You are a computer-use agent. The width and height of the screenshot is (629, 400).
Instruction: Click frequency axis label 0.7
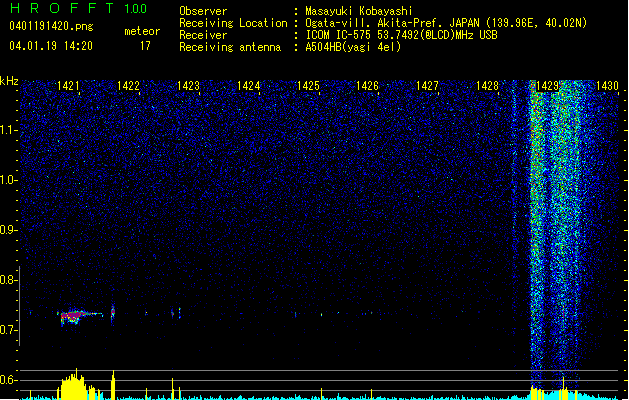point(8,330)
